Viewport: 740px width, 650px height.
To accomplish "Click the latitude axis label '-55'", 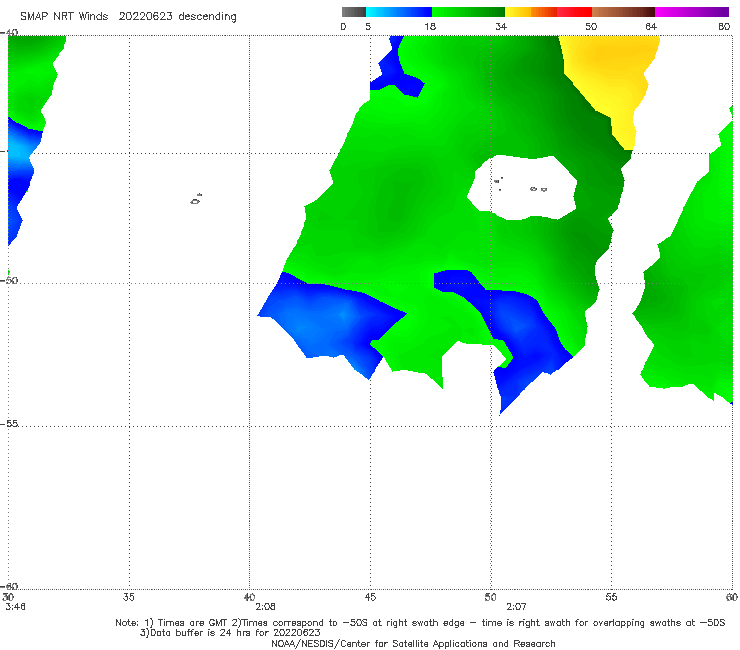I will click(x=9, y=423).
